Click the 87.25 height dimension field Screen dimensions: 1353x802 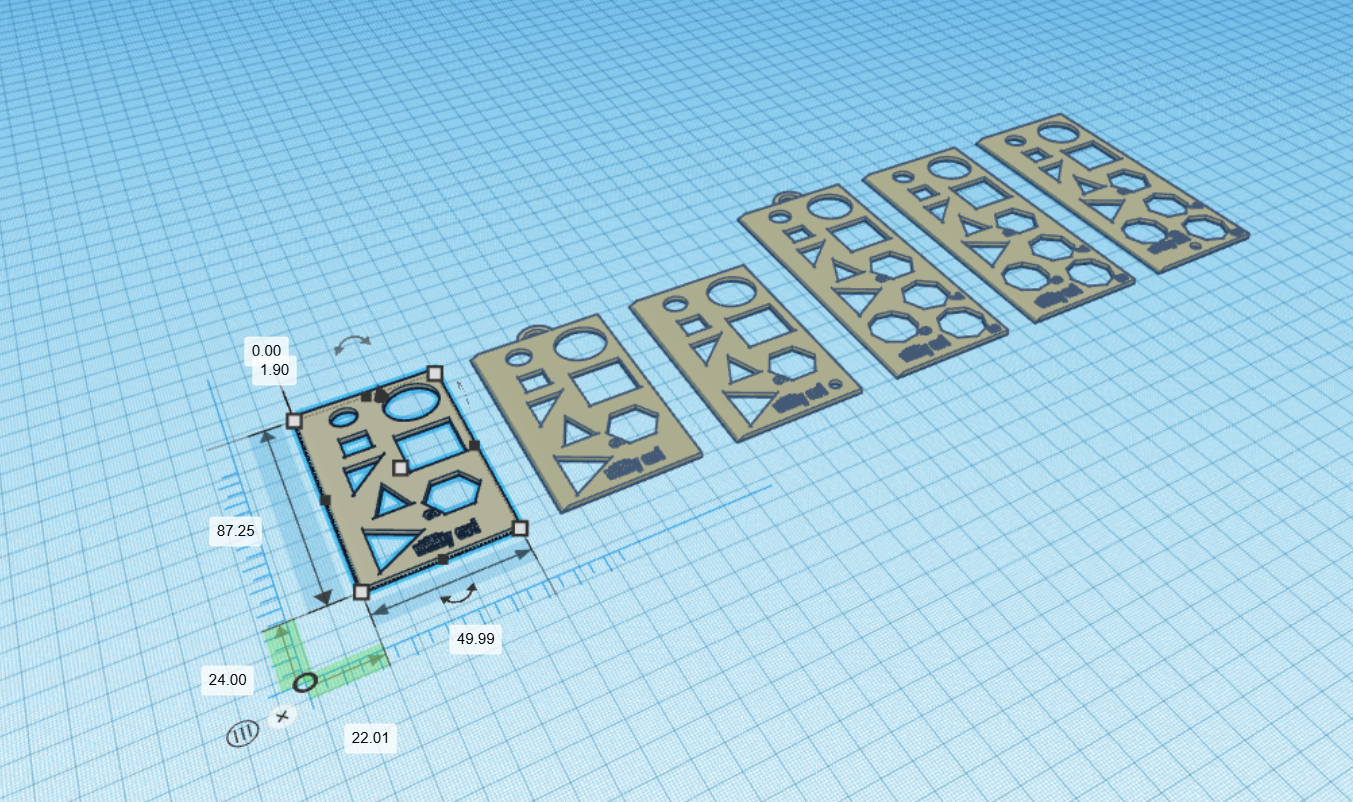[x=236, y=530]
